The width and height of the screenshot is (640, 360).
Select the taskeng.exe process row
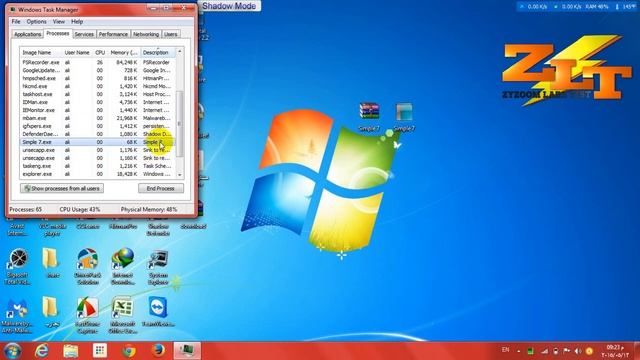point(98,166)
